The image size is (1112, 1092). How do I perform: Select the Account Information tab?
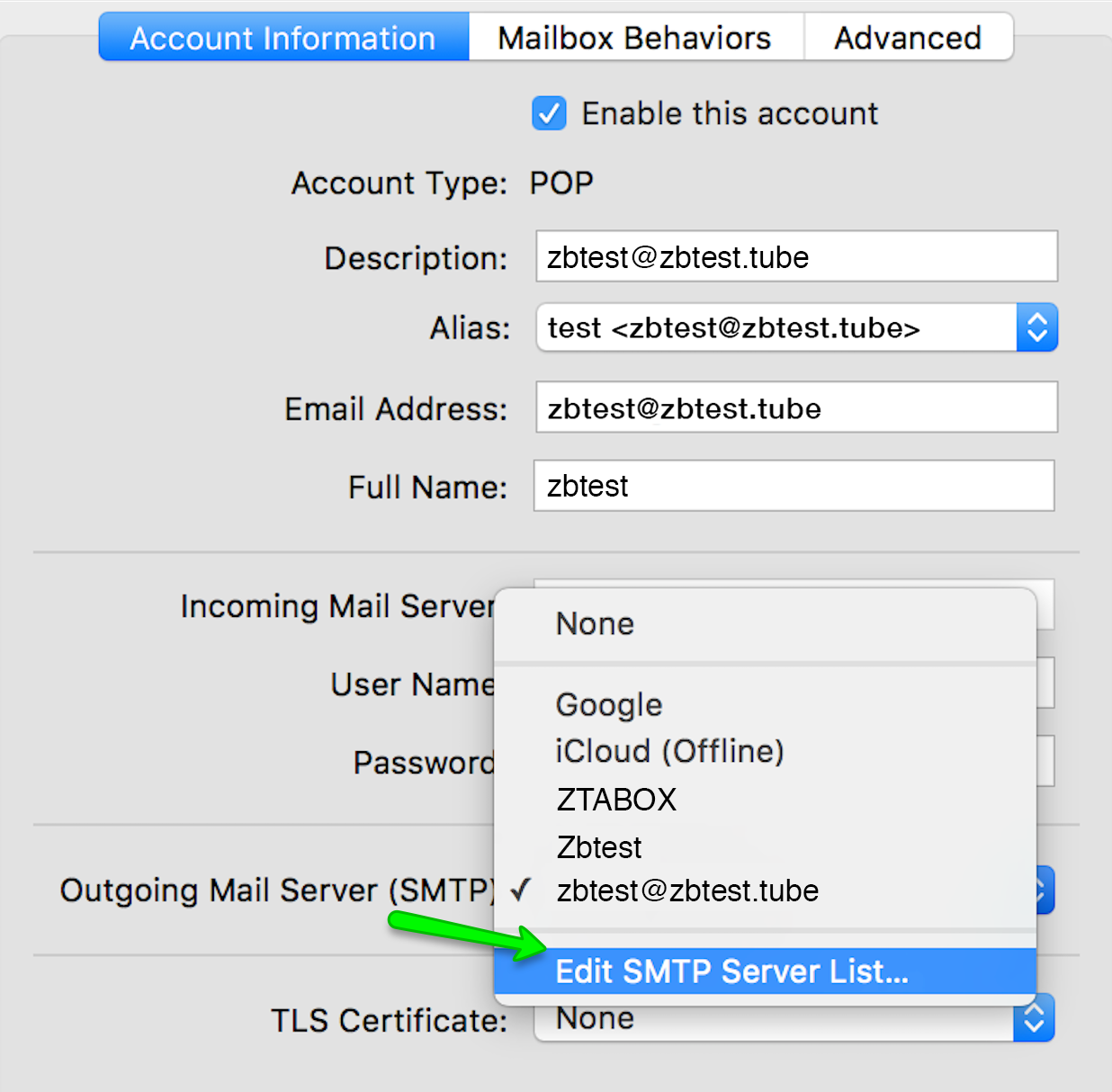click(x=282, y=38)
